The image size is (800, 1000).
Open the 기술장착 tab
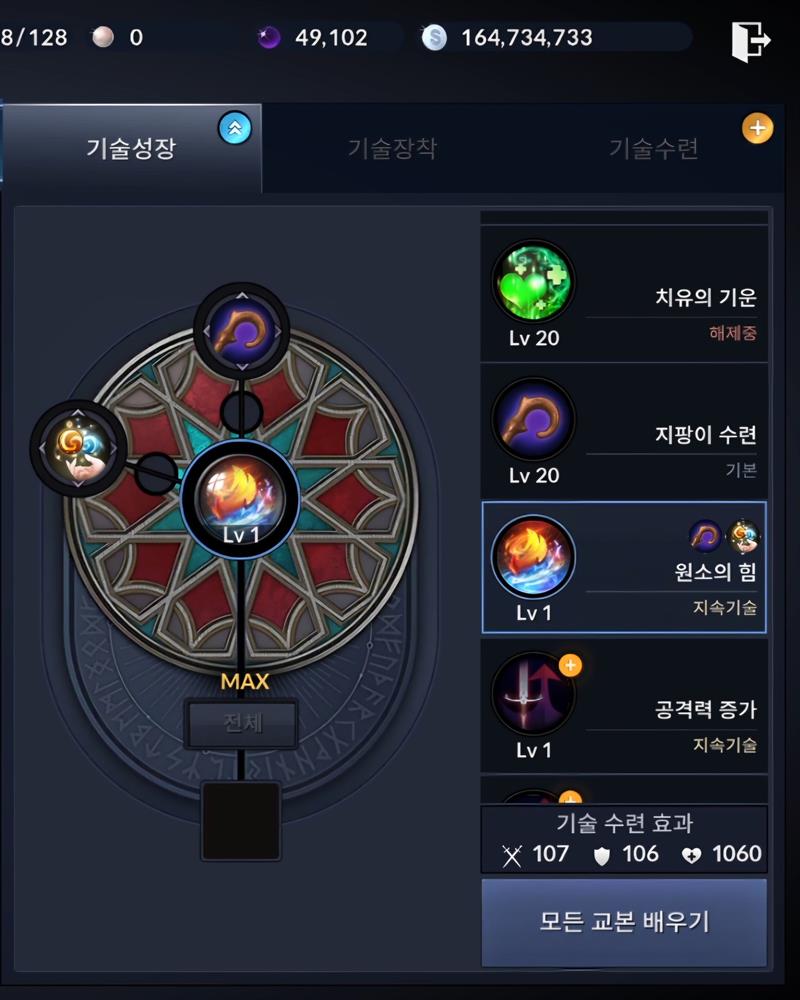(x=392, y=149)
